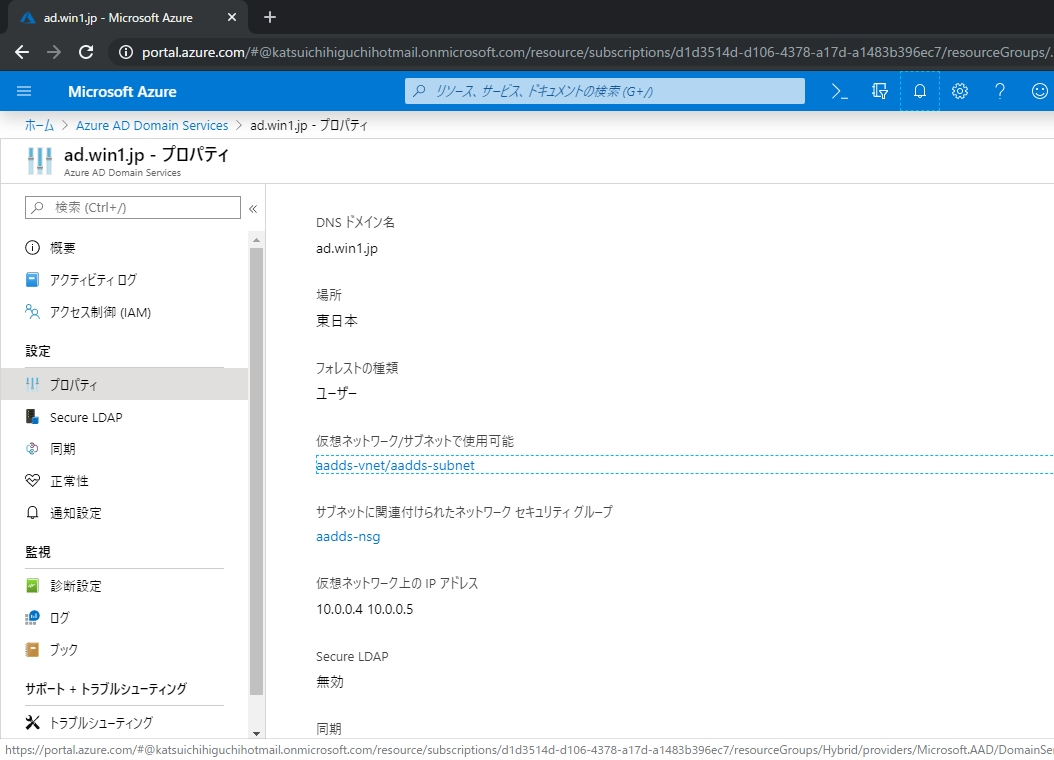This screenshot has width=1054, height=760.
Task: Open aadds-vnet/aadds-subnet link
Action: 395,465
